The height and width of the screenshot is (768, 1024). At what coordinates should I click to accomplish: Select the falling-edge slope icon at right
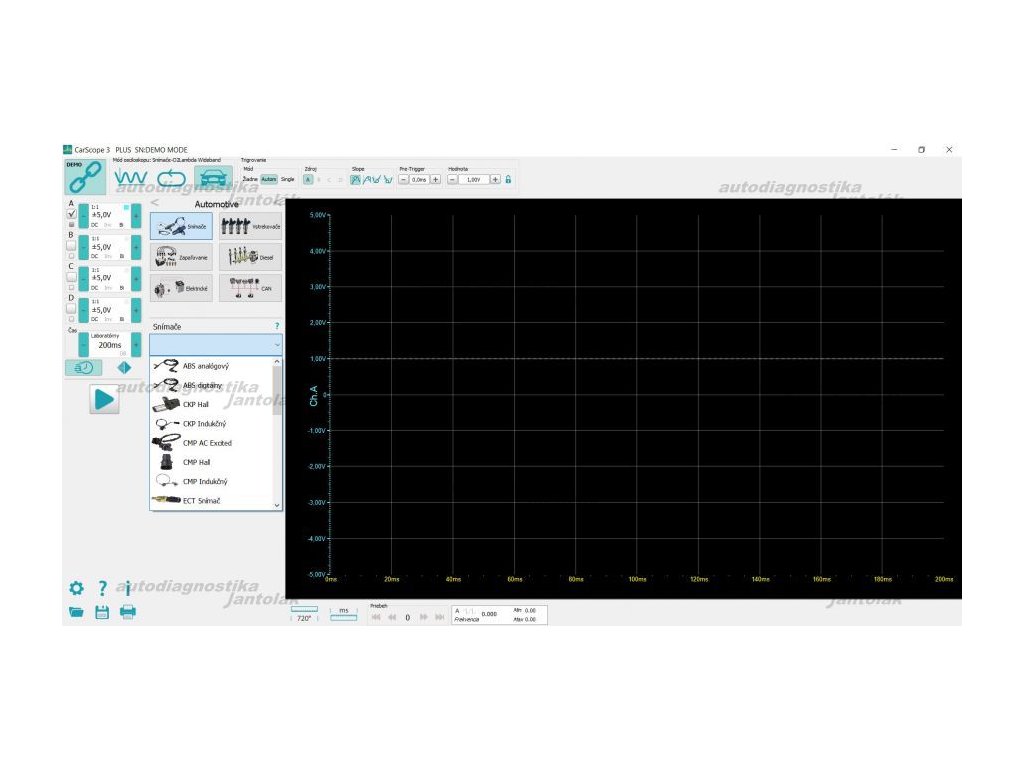click(x=388, y=180)
